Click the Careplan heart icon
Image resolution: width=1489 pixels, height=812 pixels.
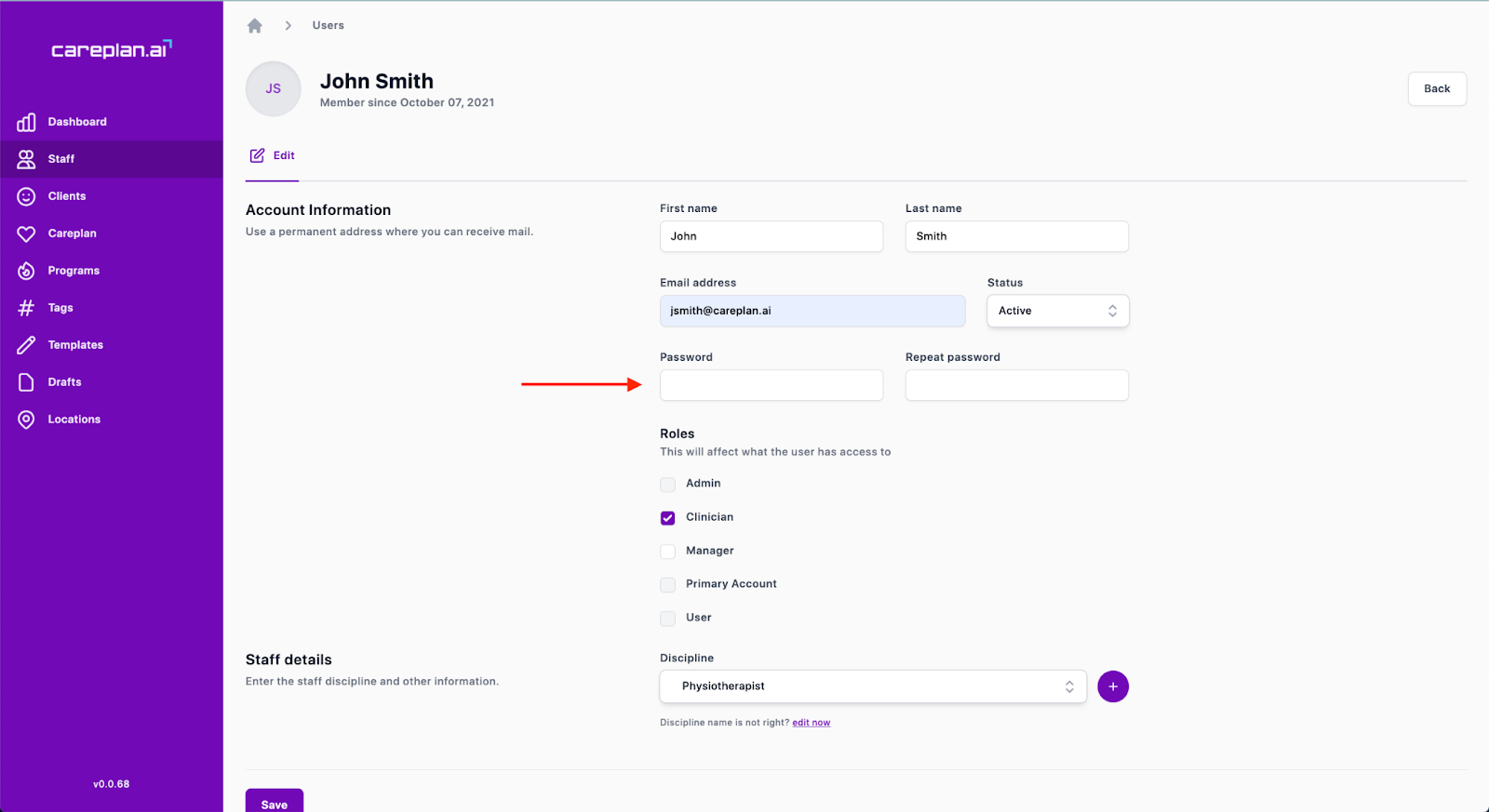pos(26,233)
